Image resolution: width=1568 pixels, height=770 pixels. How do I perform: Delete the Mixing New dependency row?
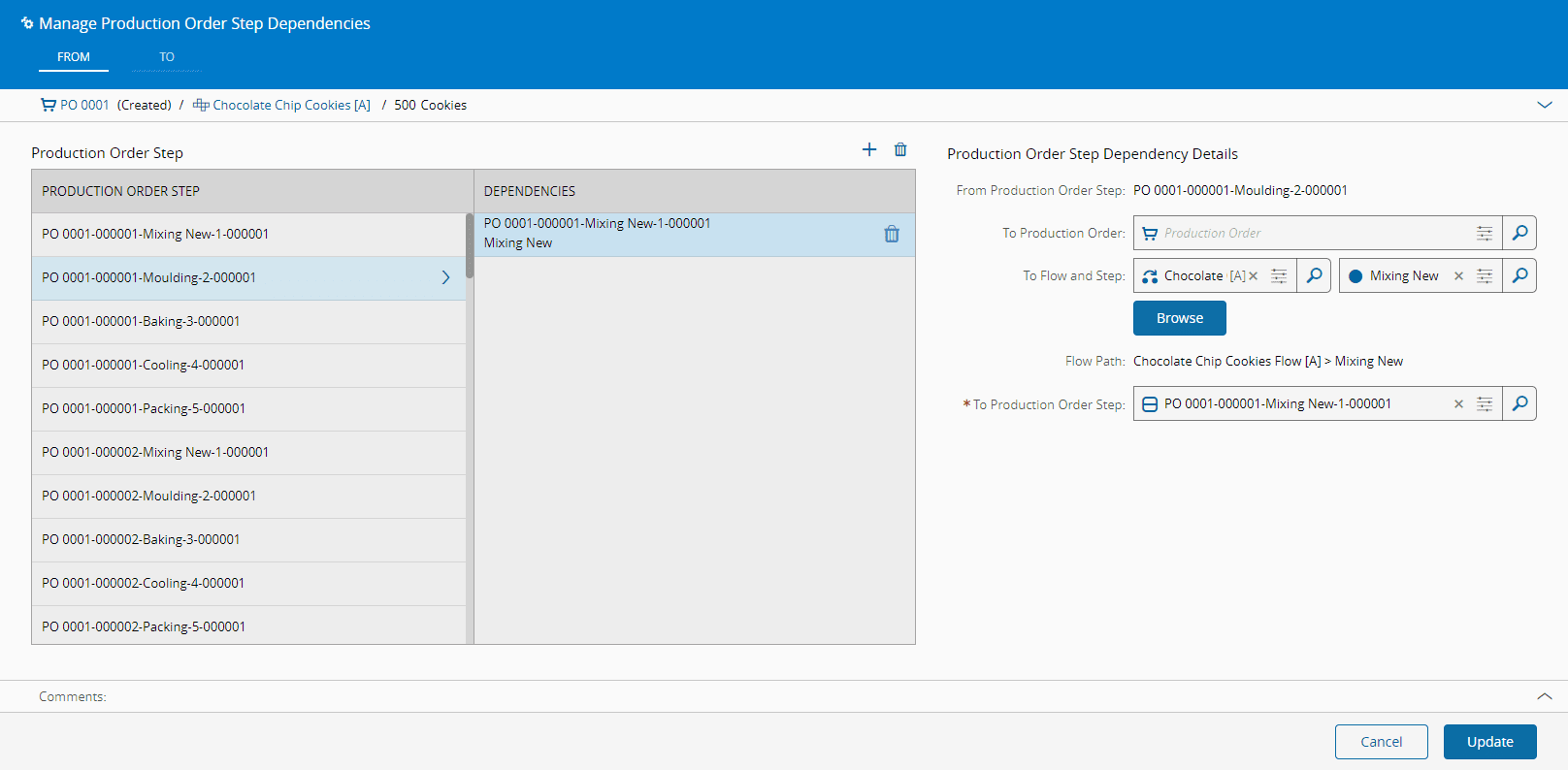click(x=892, y=234)
